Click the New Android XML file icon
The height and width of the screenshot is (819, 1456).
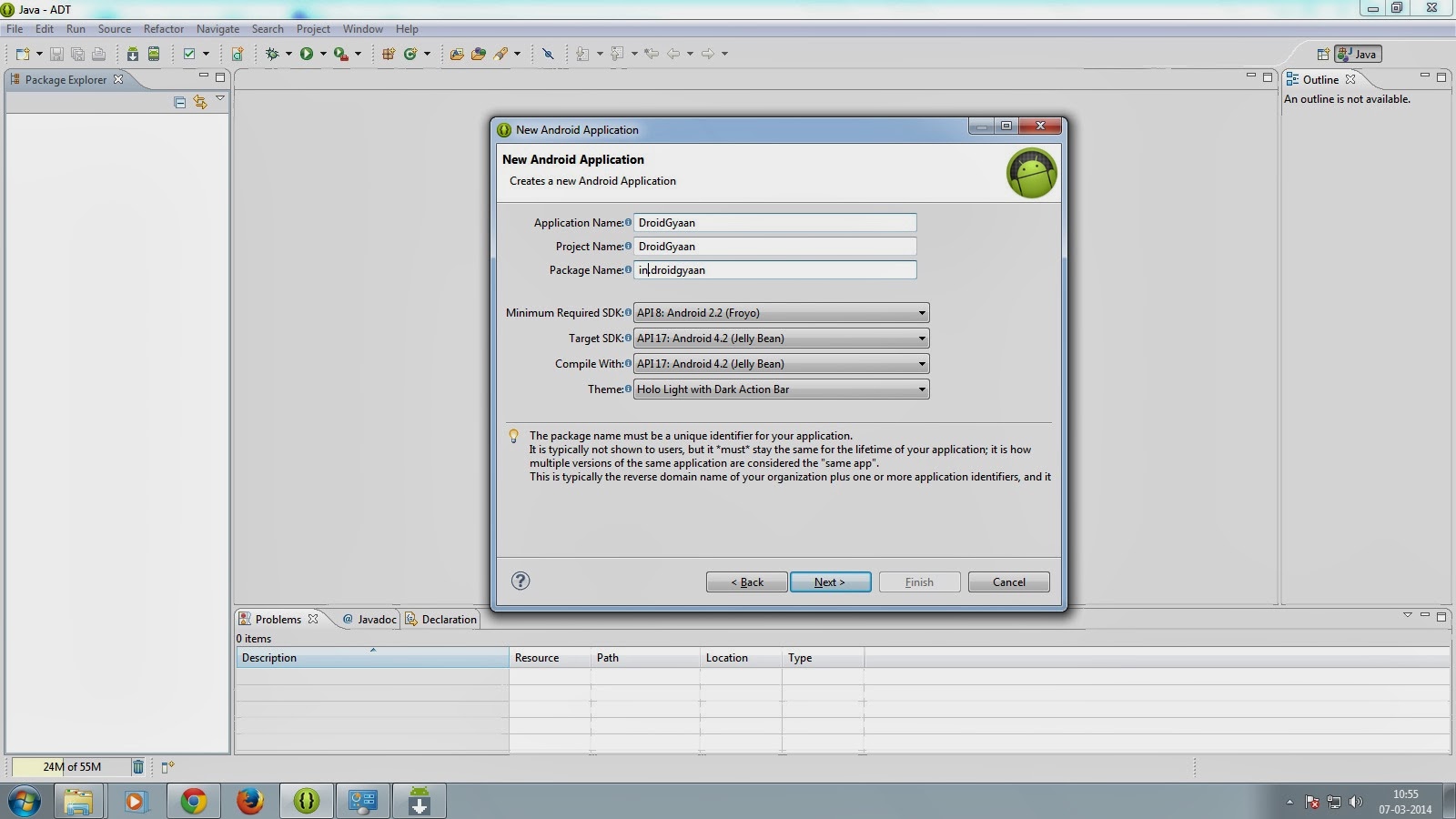pyautogui.click(x=237, y=54)
